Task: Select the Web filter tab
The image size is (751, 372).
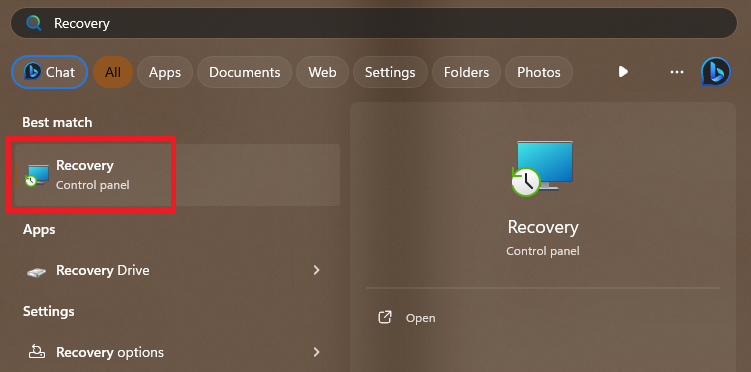Action: point(322,72)
